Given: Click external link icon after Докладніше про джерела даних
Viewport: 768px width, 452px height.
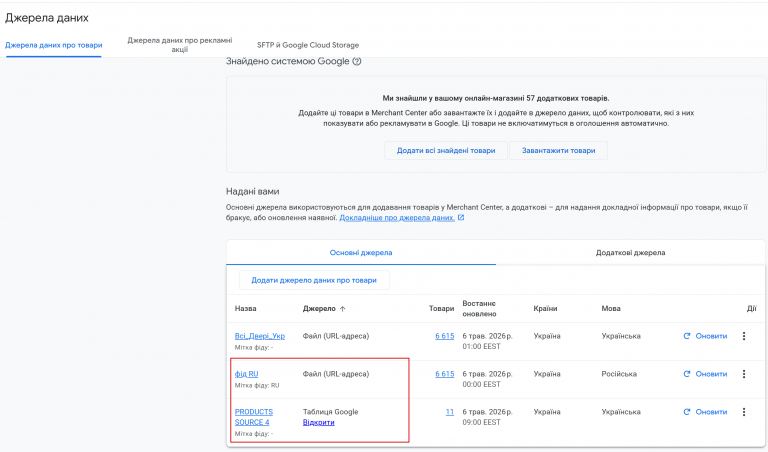Looking at the screenshot, I should point(461,217).
